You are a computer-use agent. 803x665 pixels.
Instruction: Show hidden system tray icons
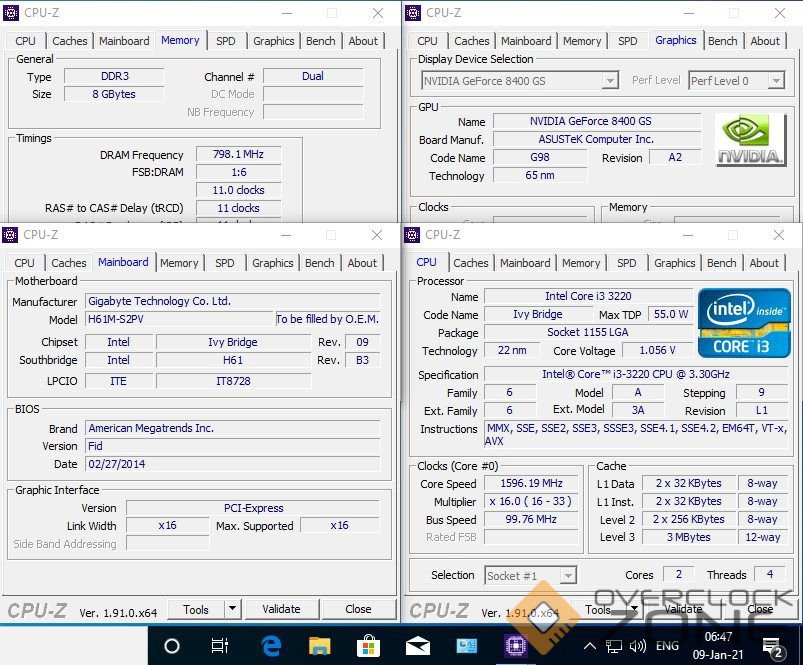[590, 646]
